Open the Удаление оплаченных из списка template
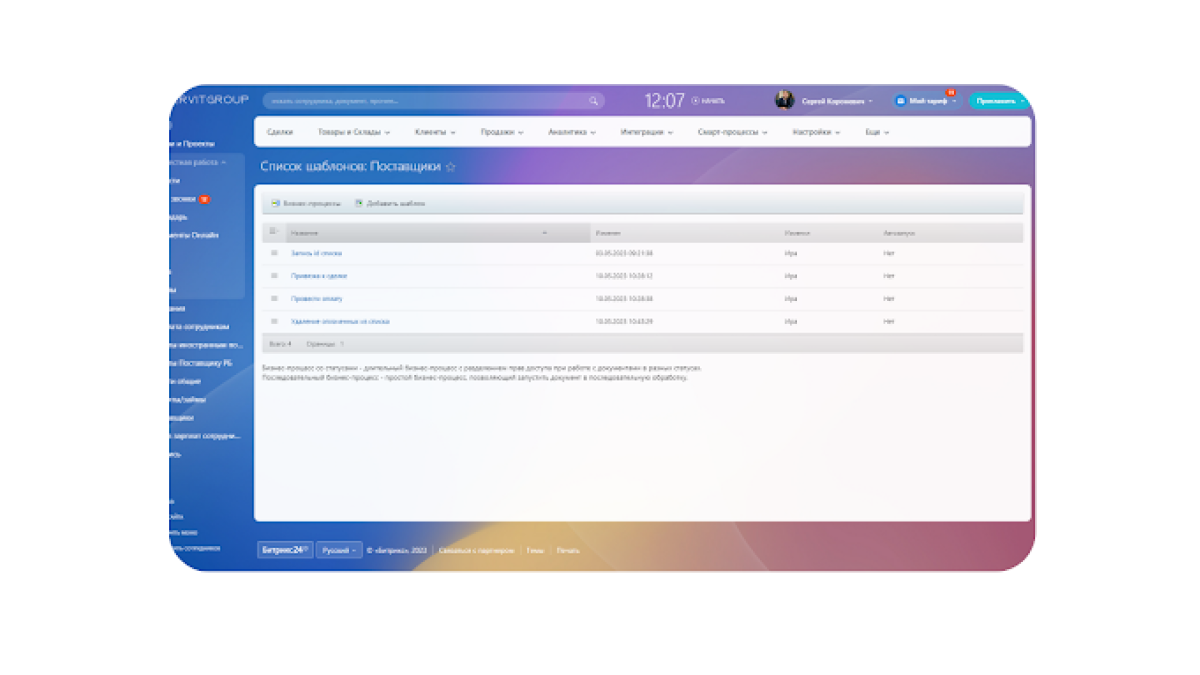Image resolution: width=1200 pixels, height=675 pixels. click(x=340, y=322)
